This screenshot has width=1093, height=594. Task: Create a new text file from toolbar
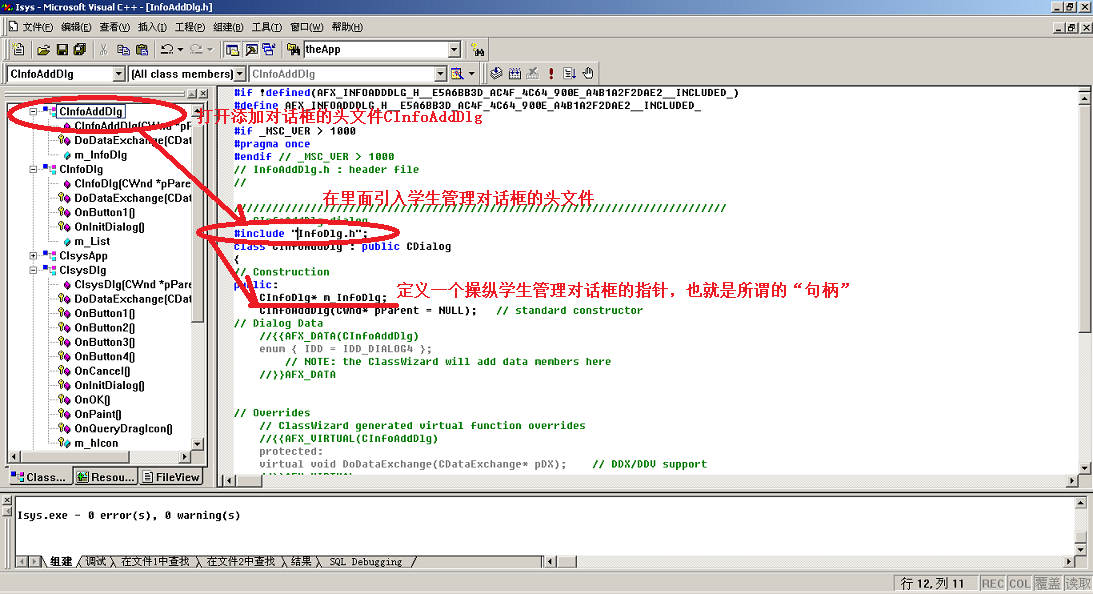tap(19, 50)
